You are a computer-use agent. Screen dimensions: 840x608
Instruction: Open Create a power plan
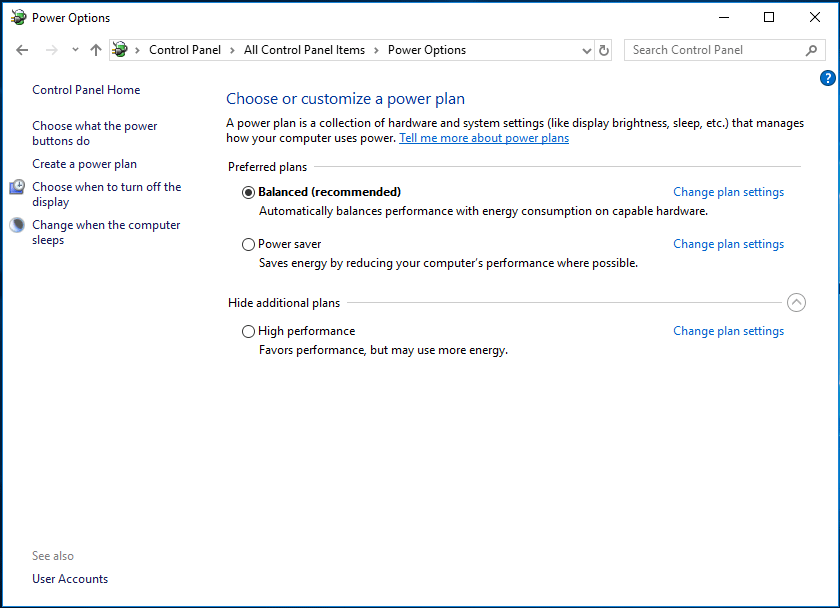84,163
